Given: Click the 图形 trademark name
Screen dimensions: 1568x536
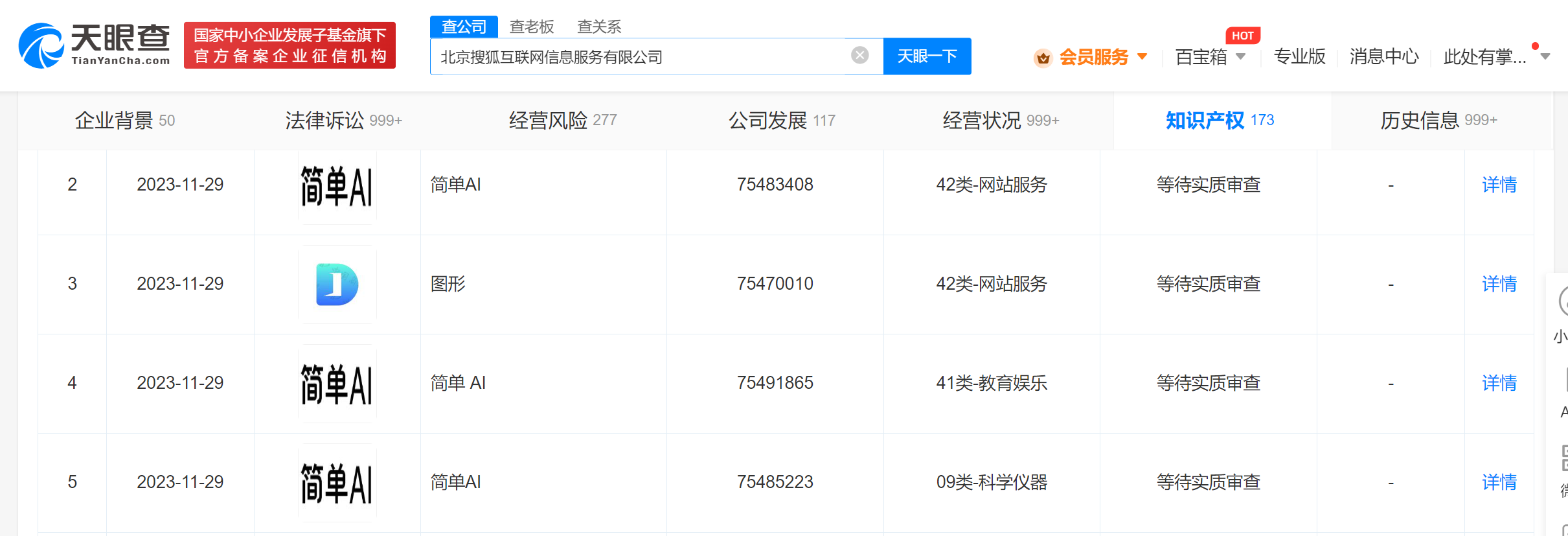Looking at the screenshot, I should point(448,284).
